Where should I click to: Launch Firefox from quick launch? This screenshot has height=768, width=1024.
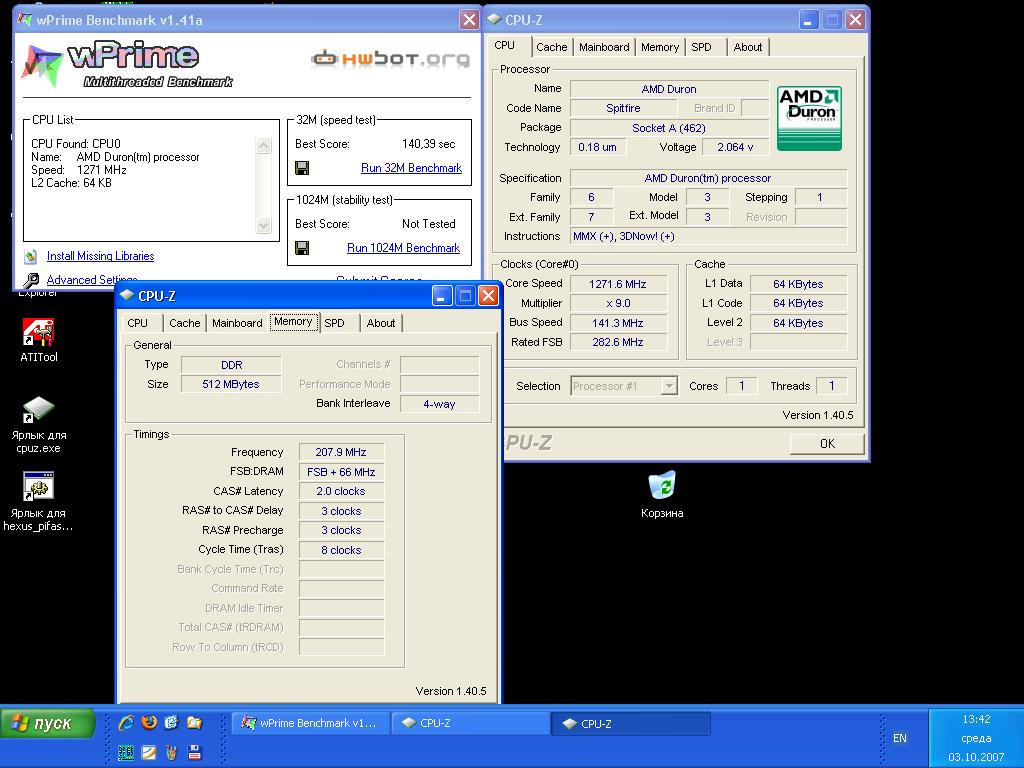pos(149,722)
